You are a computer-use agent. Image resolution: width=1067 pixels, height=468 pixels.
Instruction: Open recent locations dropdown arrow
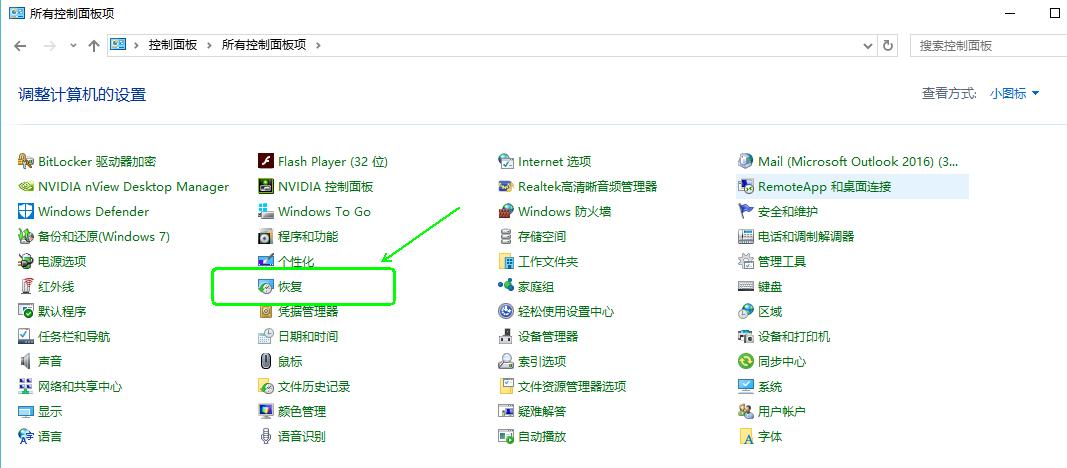pos(73,46)
